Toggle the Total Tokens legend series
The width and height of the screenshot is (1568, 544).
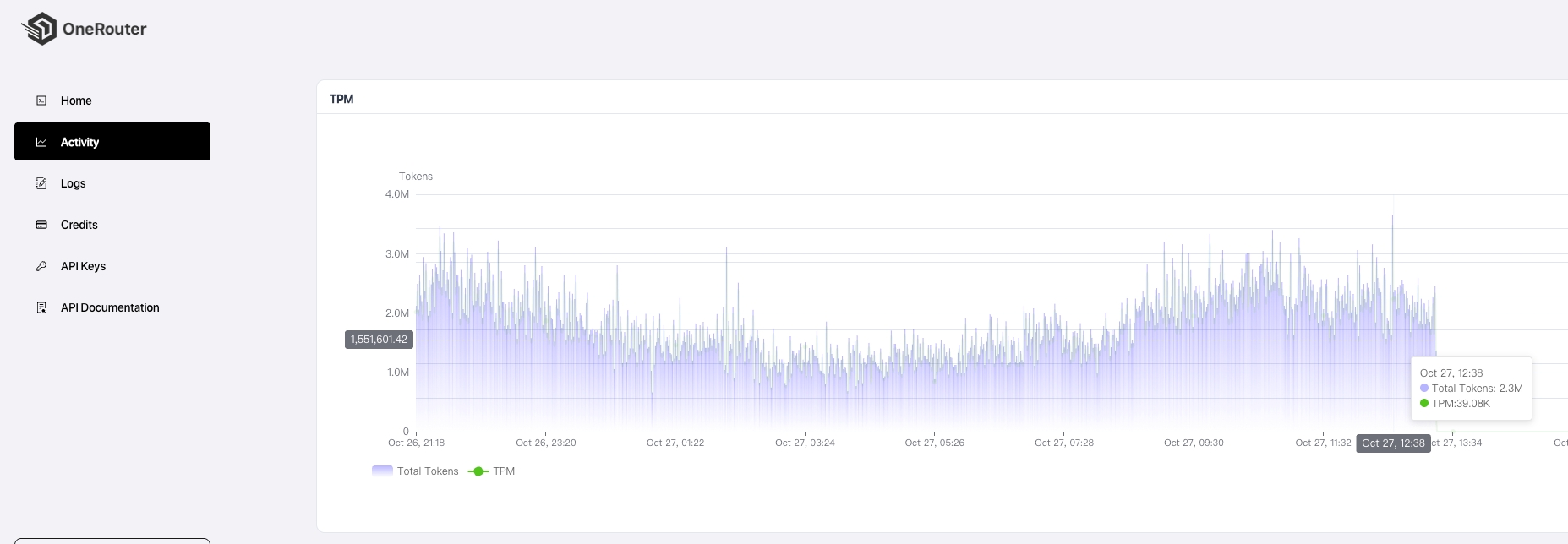click(415, 471)
